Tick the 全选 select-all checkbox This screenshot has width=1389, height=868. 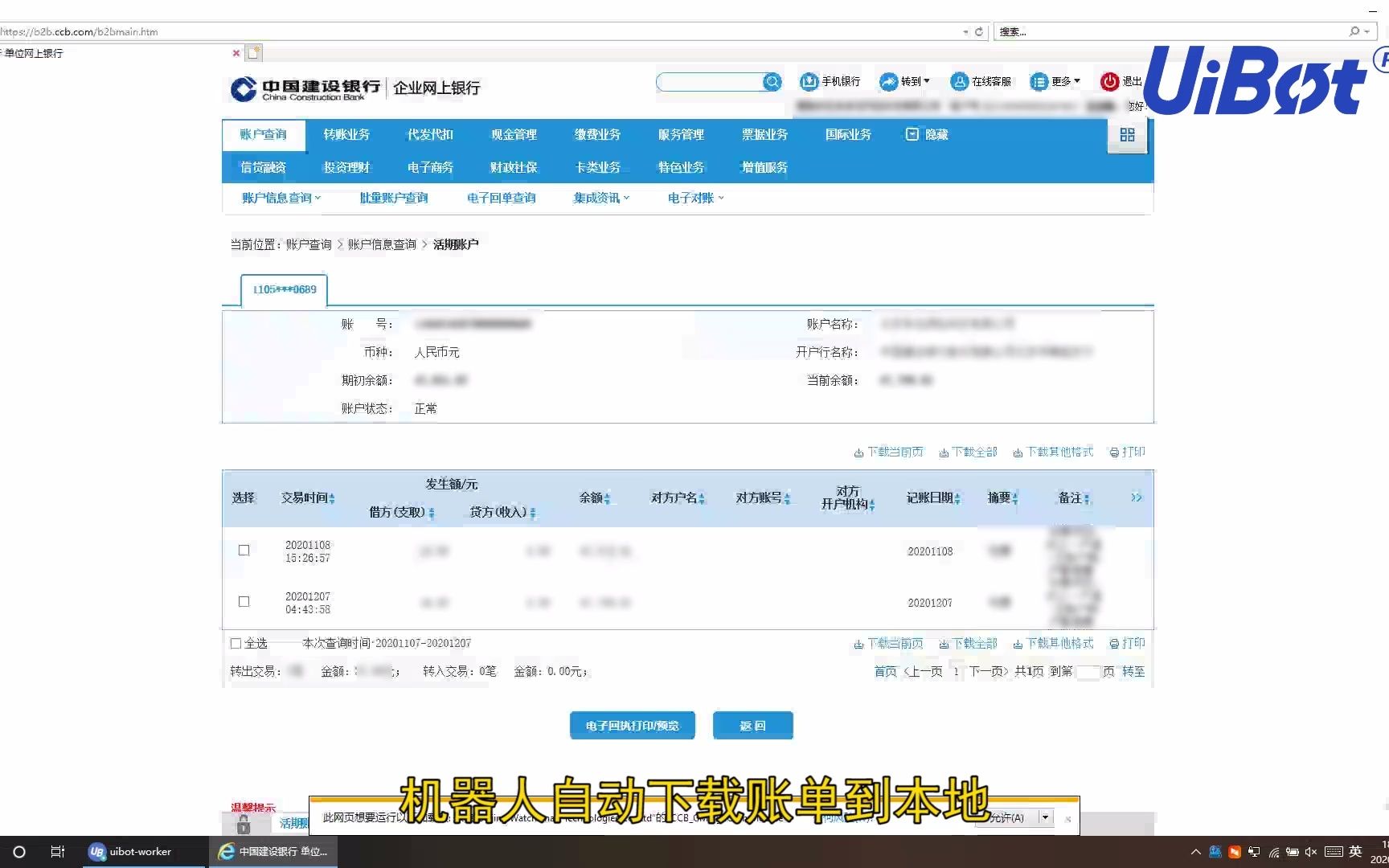(236, 644)
